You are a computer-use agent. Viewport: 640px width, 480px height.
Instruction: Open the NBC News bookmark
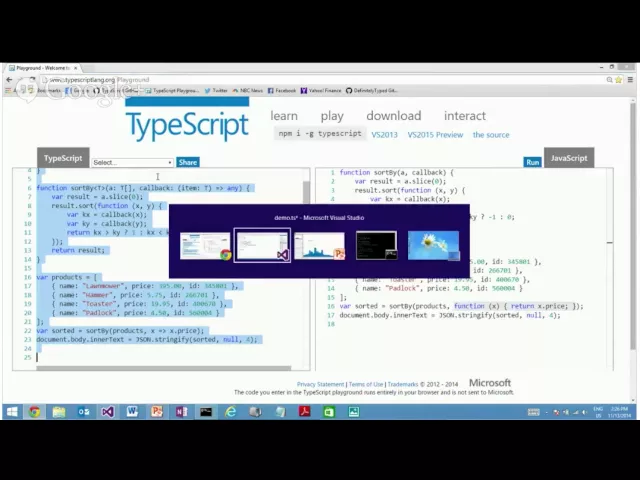click(247, 91)
